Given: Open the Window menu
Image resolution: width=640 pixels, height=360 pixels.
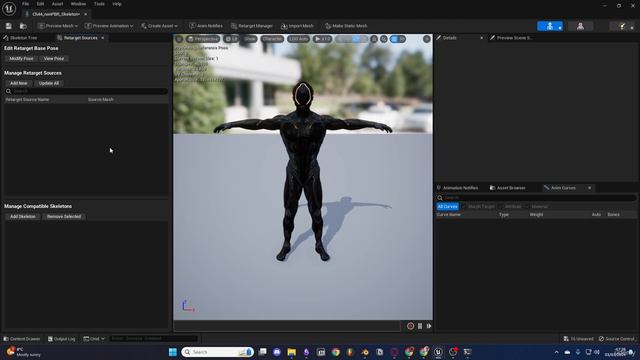Looking at the screenshot, I should (x=78, y=4).
